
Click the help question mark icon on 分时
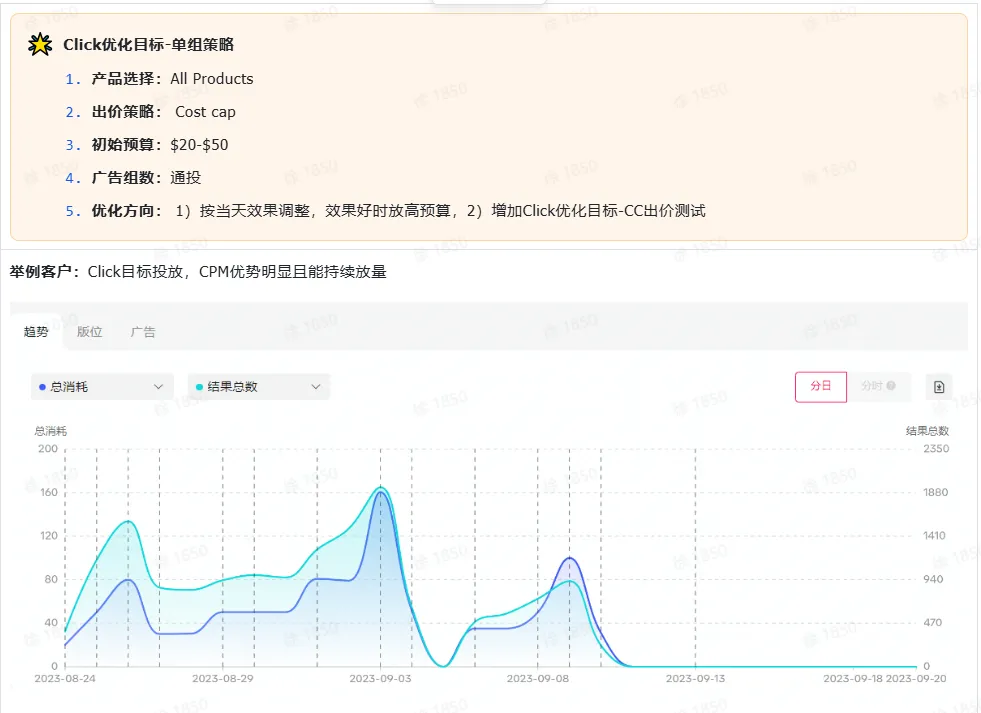[x=891, y=386]
